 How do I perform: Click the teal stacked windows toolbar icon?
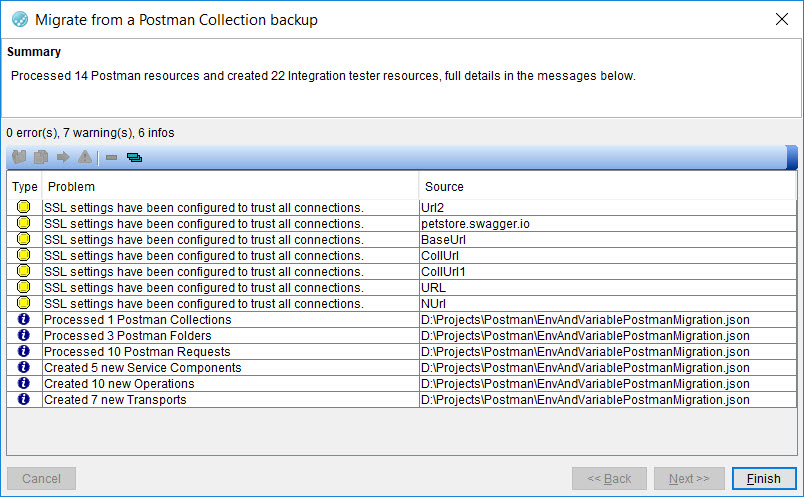tap(134, 157)
